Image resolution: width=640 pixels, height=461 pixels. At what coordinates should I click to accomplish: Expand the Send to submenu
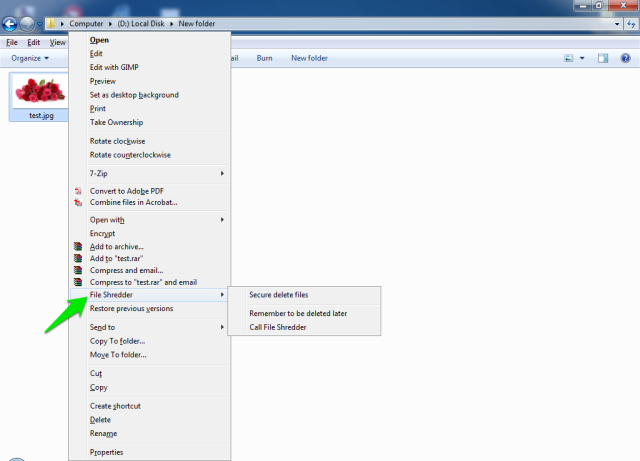150,327
